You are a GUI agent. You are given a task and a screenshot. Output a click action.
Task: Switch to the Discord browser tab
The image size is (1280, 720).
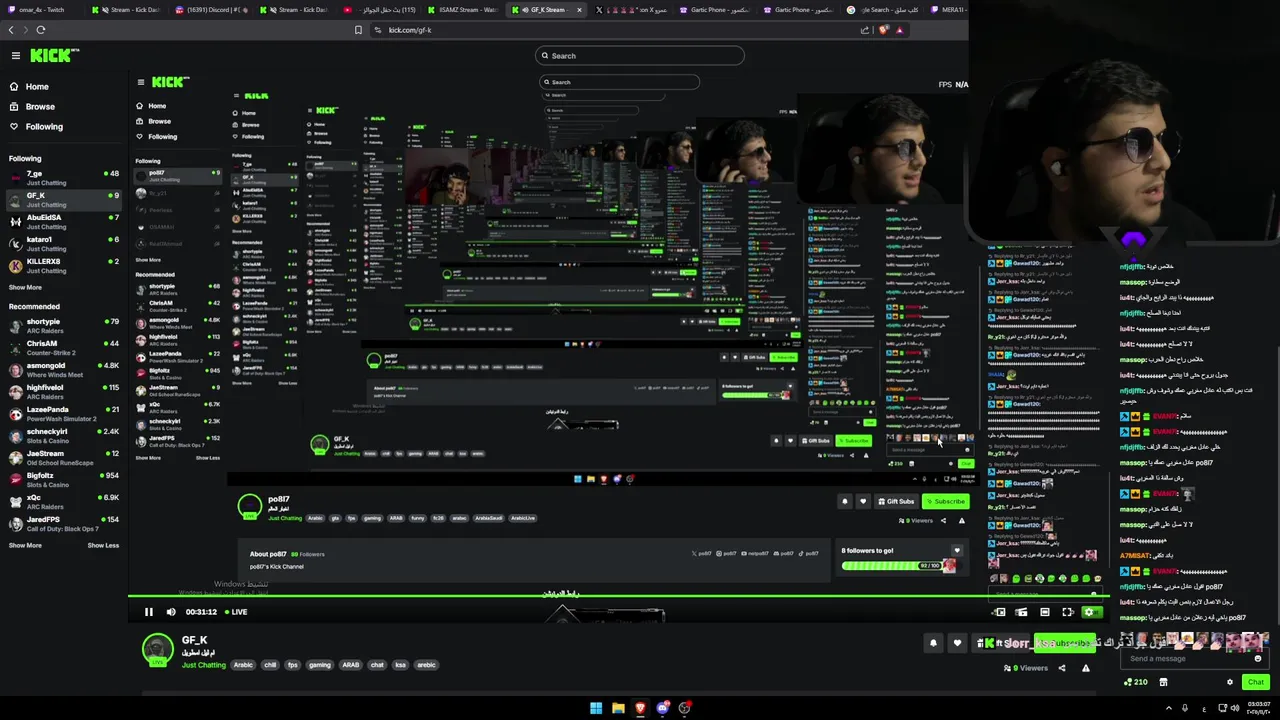pos(212,10)
